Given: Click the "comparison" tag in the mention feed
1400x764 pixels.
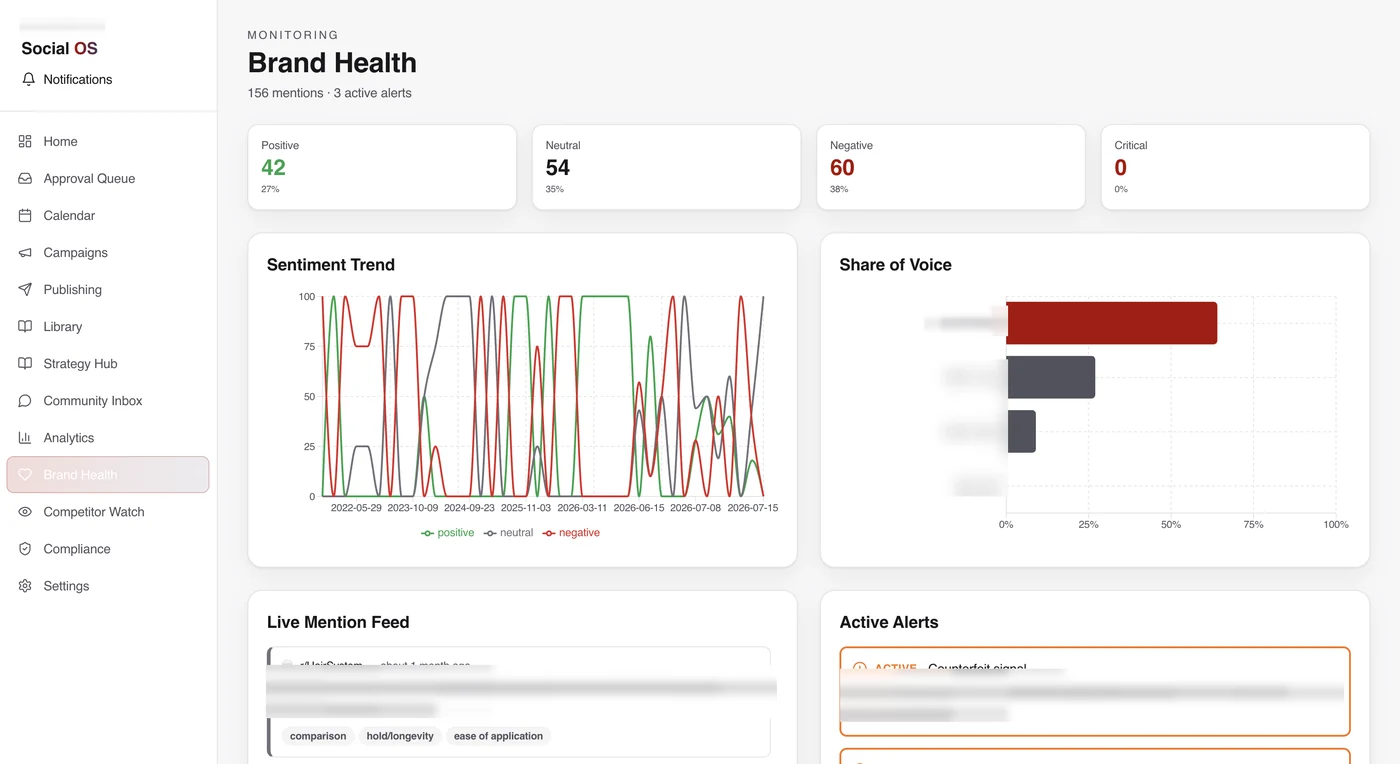Looking at the screenshot, I should pyautogui.click(x=318, y=736).
